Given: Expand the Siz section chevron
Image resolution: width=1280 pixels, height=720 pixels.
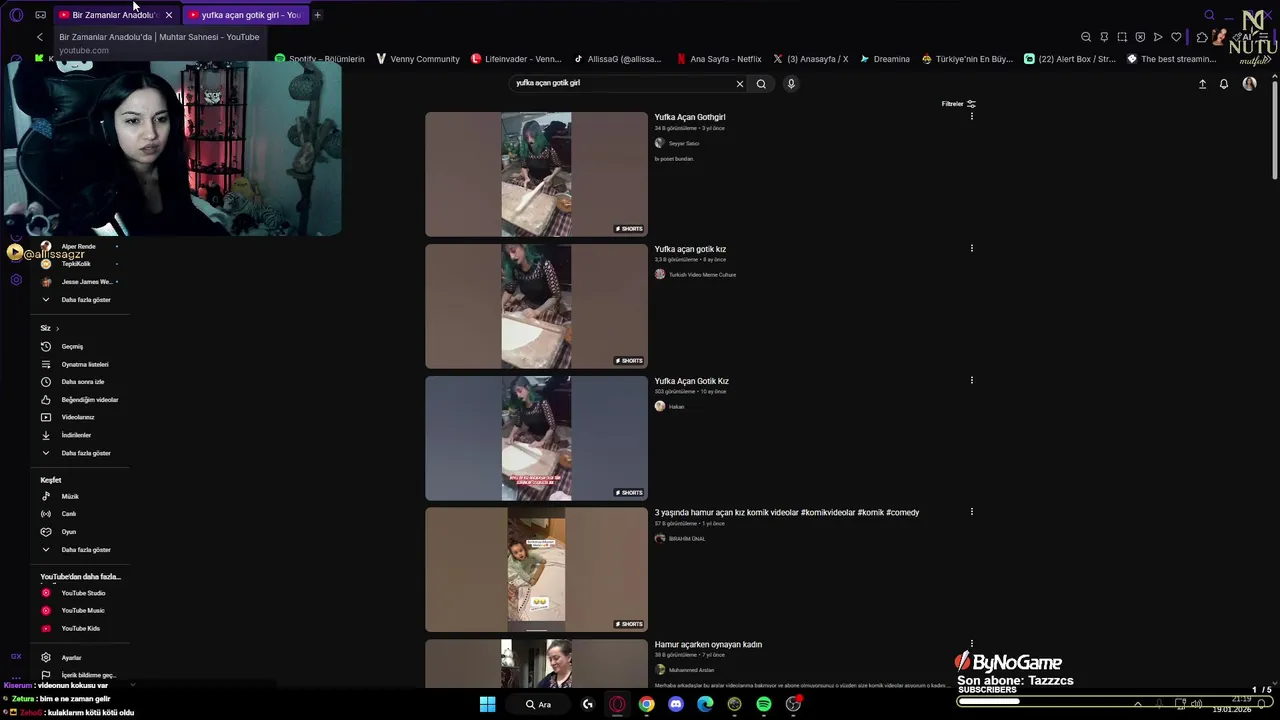Looking at the screenshot, I should 57,329.
